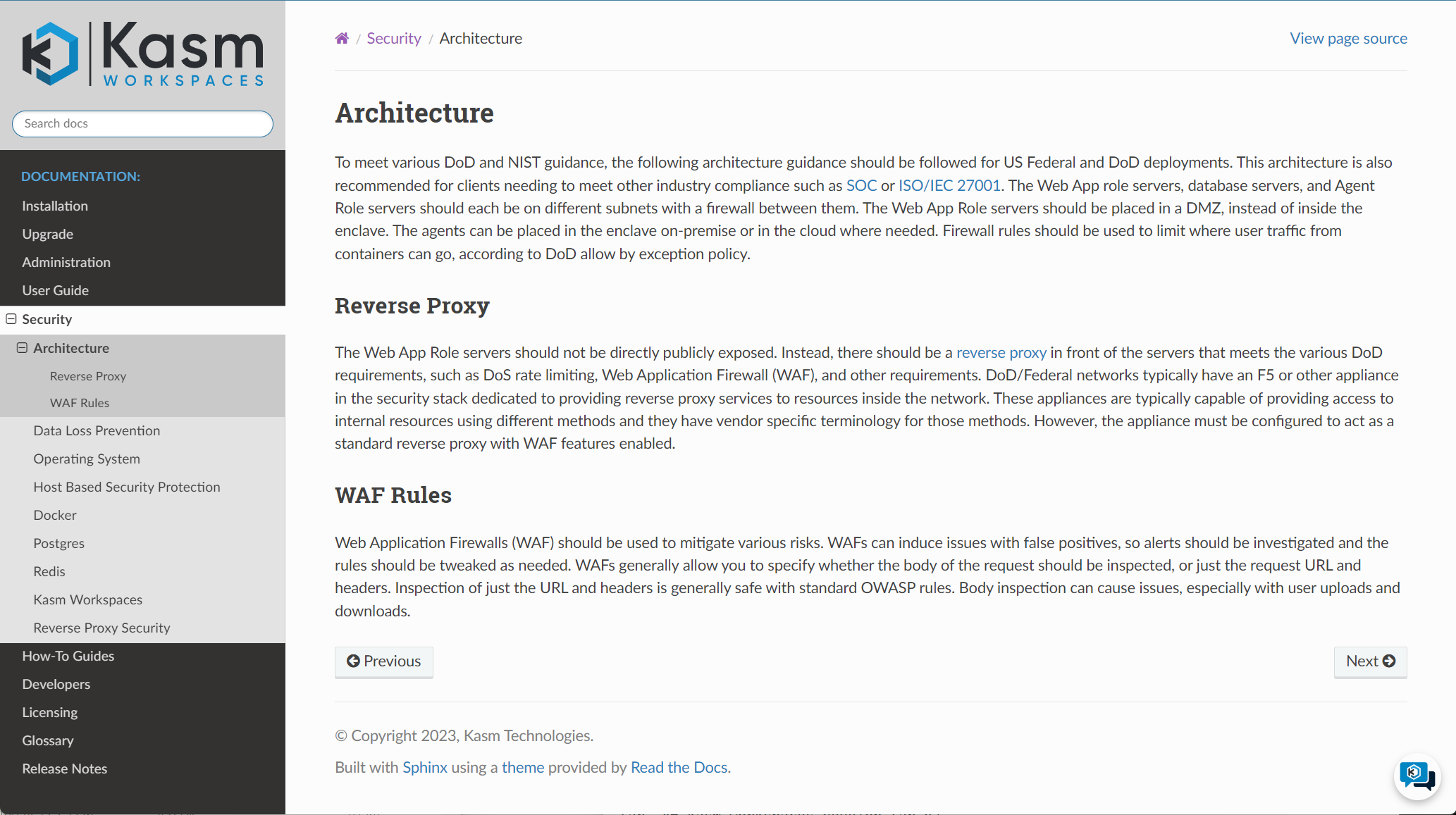1456x815 pixels.
Task: Click the Kasm Workspaces logo
Action: [x=143, y=54]
